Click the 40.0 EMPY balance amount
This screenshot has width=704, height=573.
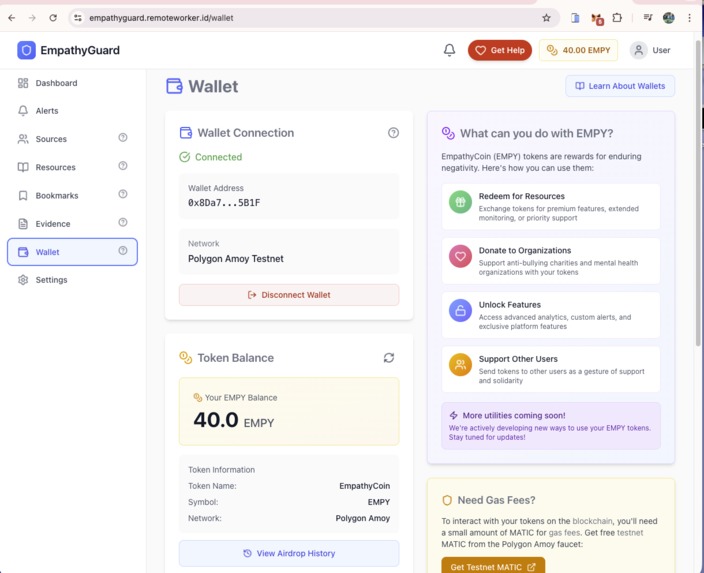click(x=234, y=420)
